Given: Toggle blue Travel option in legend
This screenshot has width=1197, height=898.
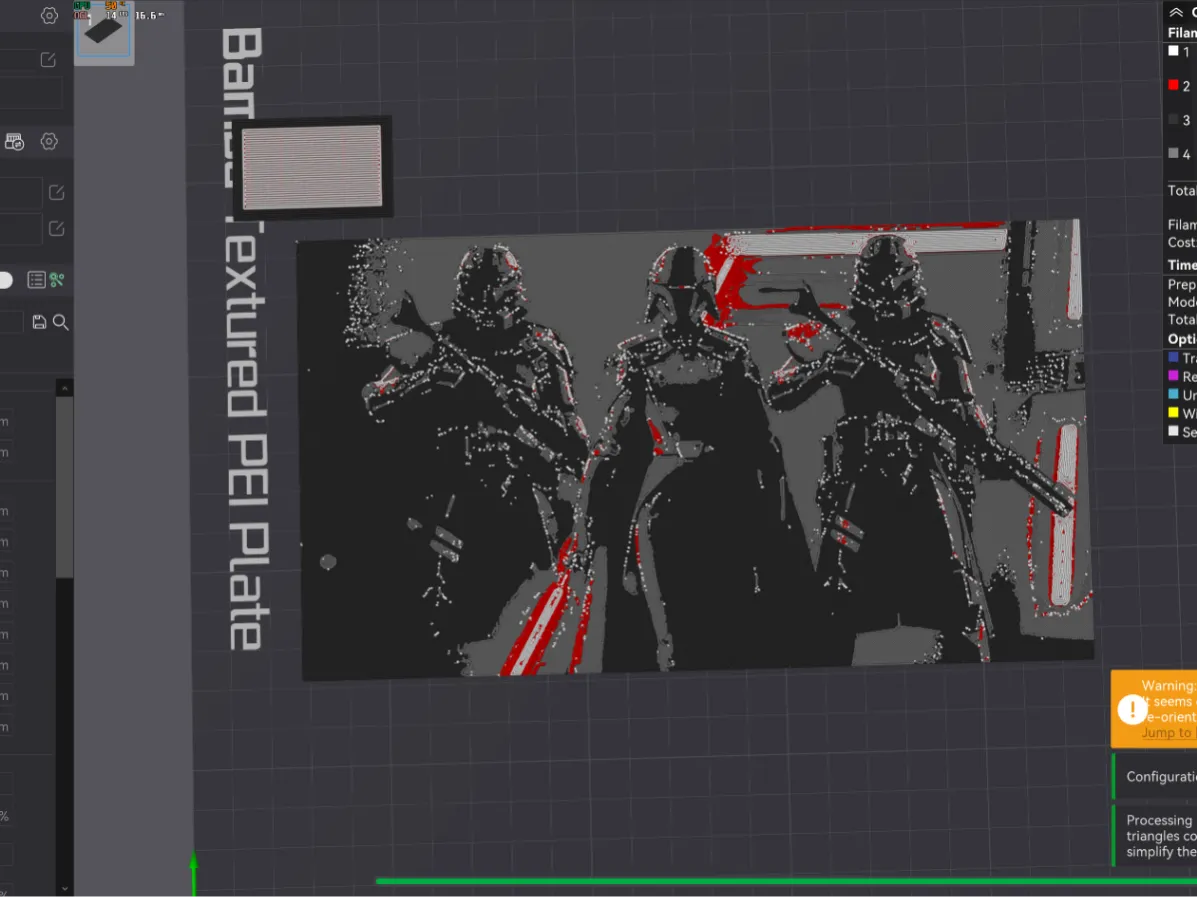Looking at the screenshot, I should point(1173,357).
